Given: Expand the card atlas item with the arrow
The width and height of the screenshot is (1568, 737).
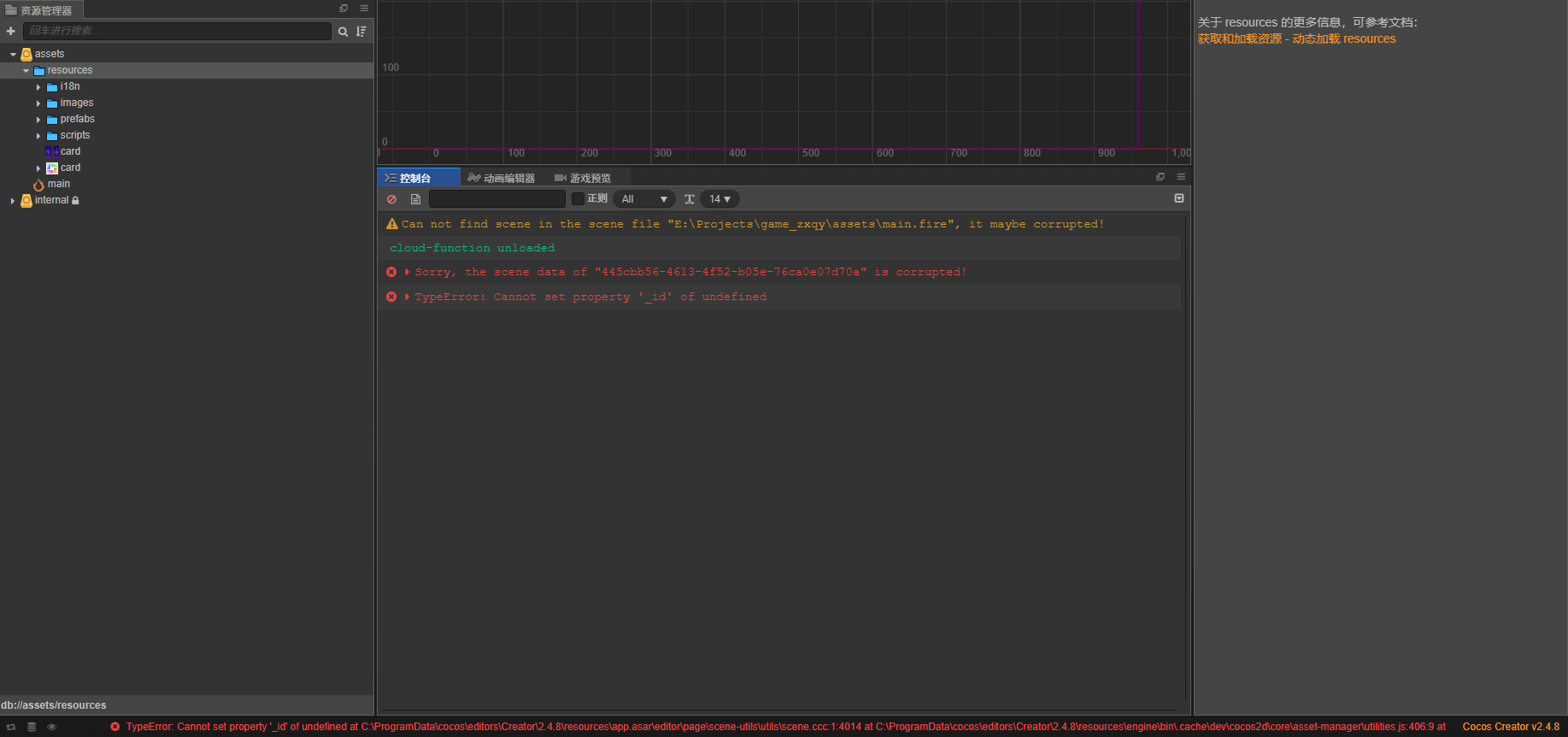Looking at the screenshot, I should pyautogui.click(x=38, y=168).
